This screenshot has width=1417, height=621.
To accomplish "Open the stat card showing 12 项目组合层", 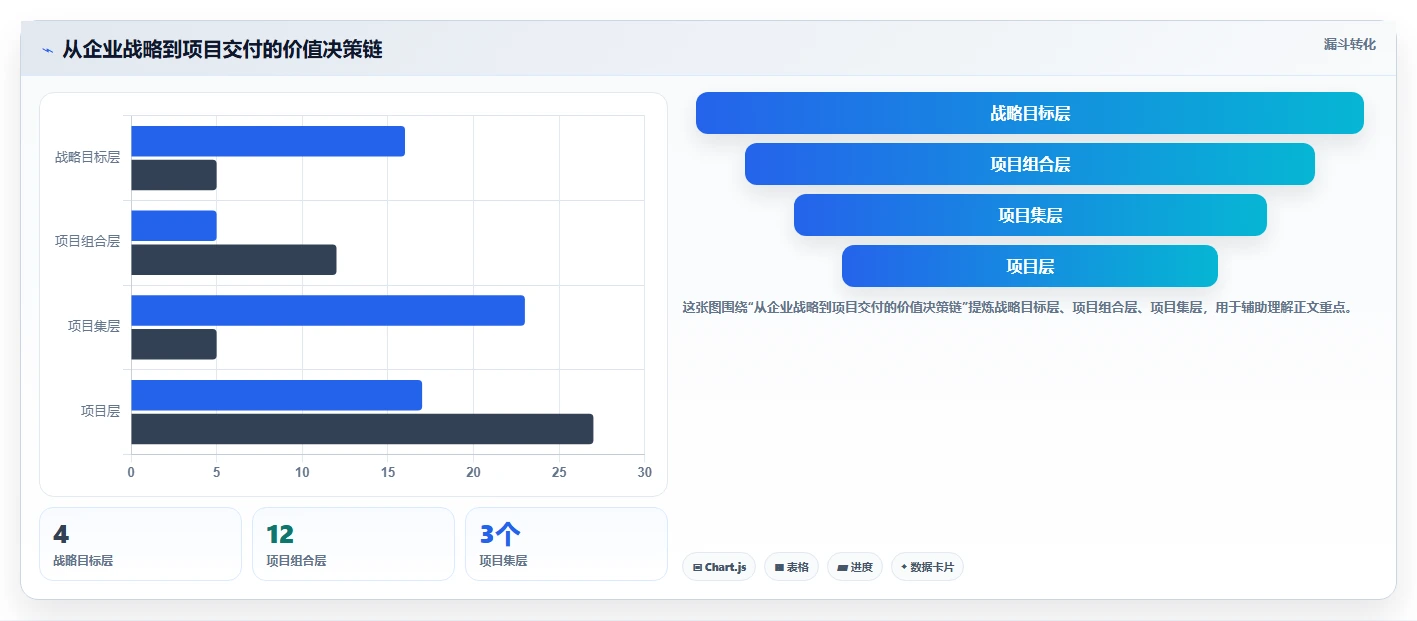I will [x=353, y=544].
